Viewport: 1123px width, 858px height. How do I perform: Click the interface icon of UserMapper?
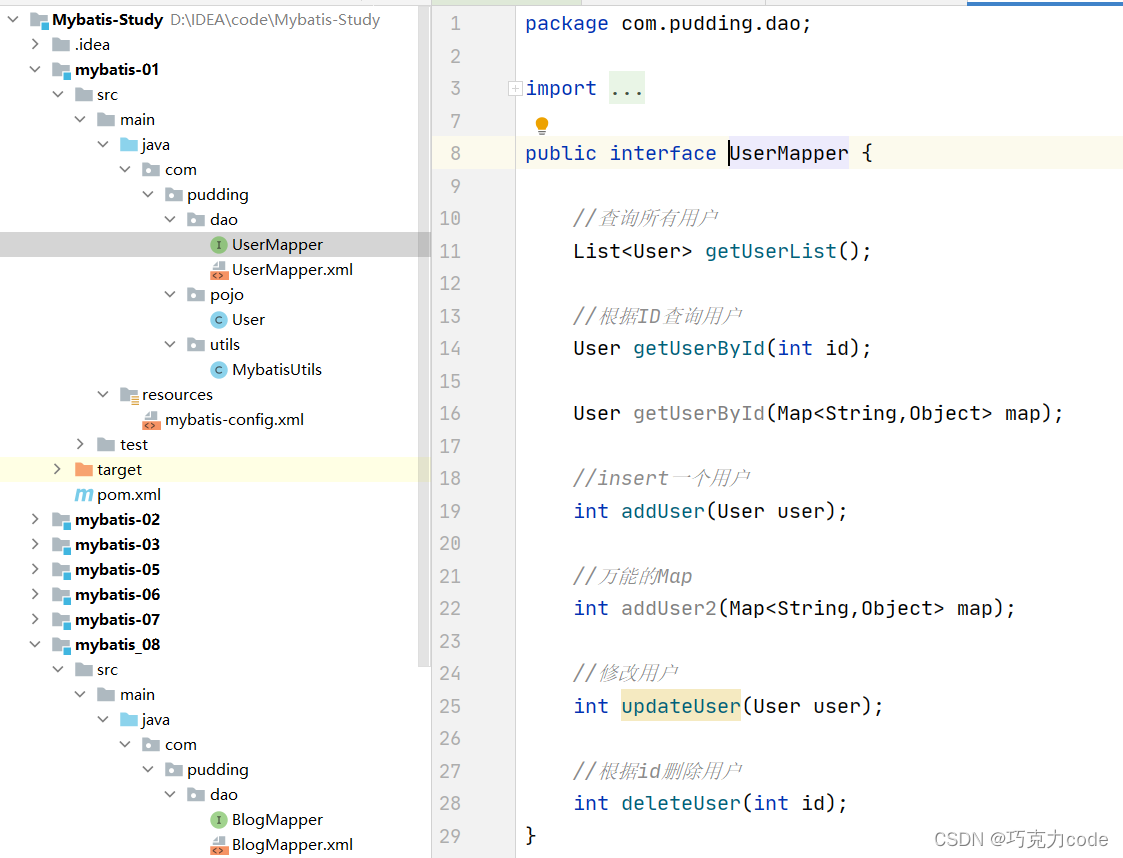[218, 245]
